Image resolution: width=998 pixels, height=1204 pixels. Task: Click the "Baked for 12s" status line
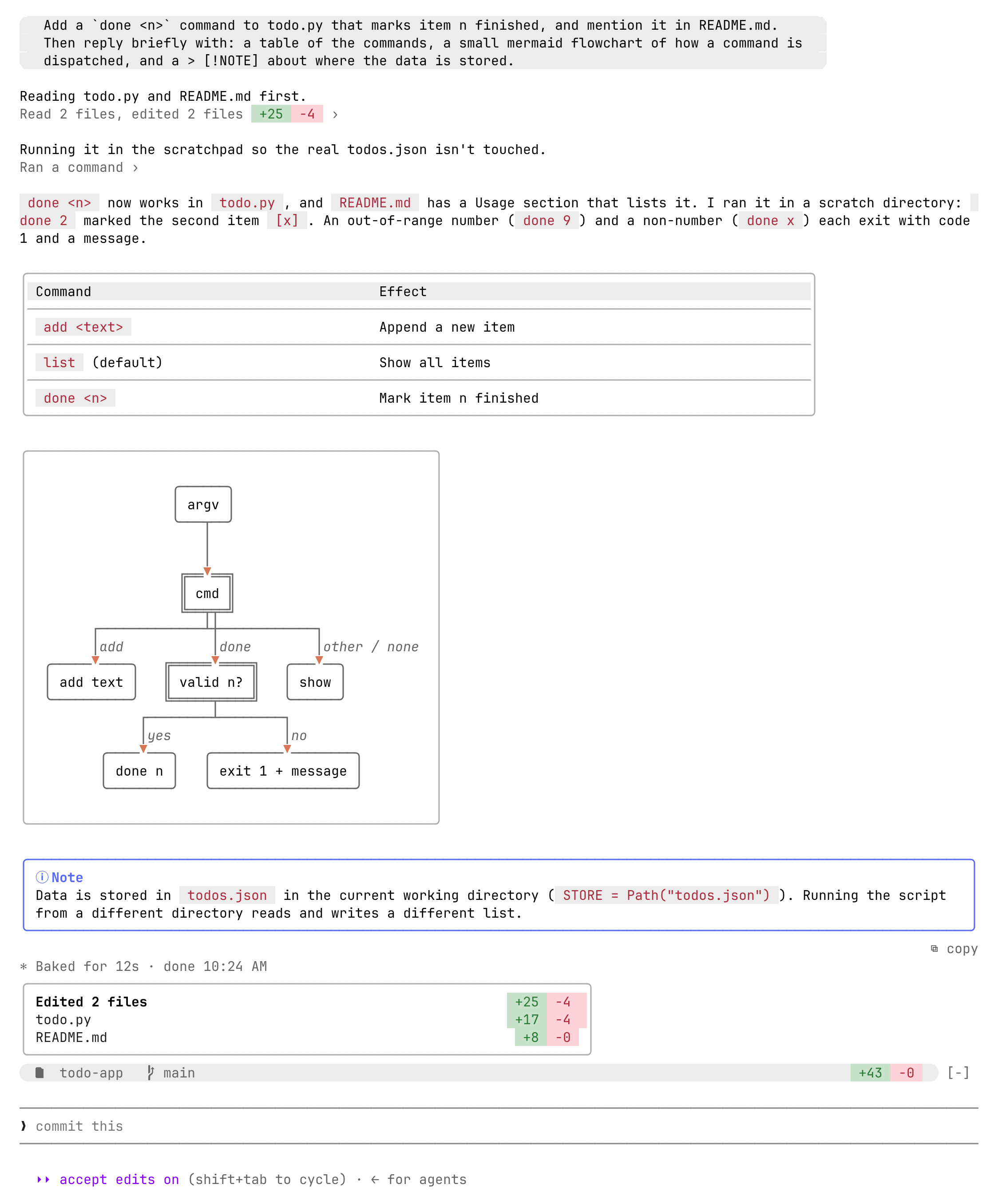143,966
